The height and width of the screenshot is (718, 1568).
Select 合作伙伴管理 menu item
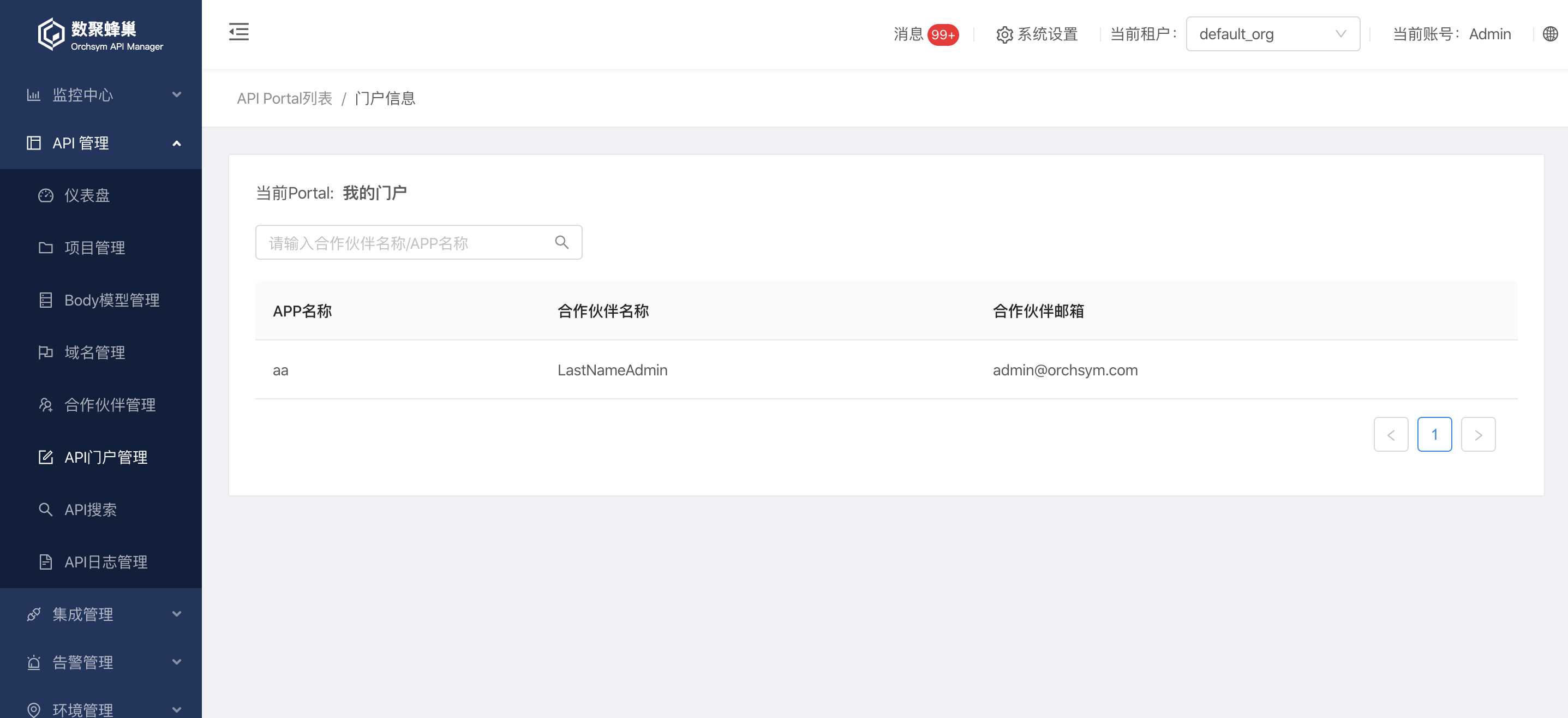110,405
